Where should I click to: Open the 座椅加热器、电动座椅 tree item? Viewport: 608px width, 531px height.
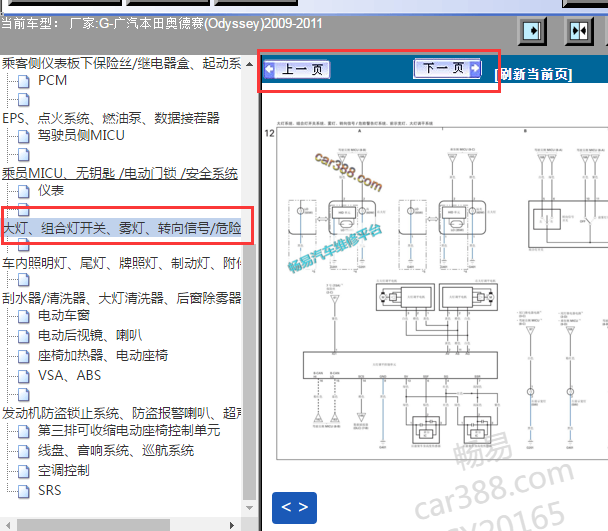point(103,355)
